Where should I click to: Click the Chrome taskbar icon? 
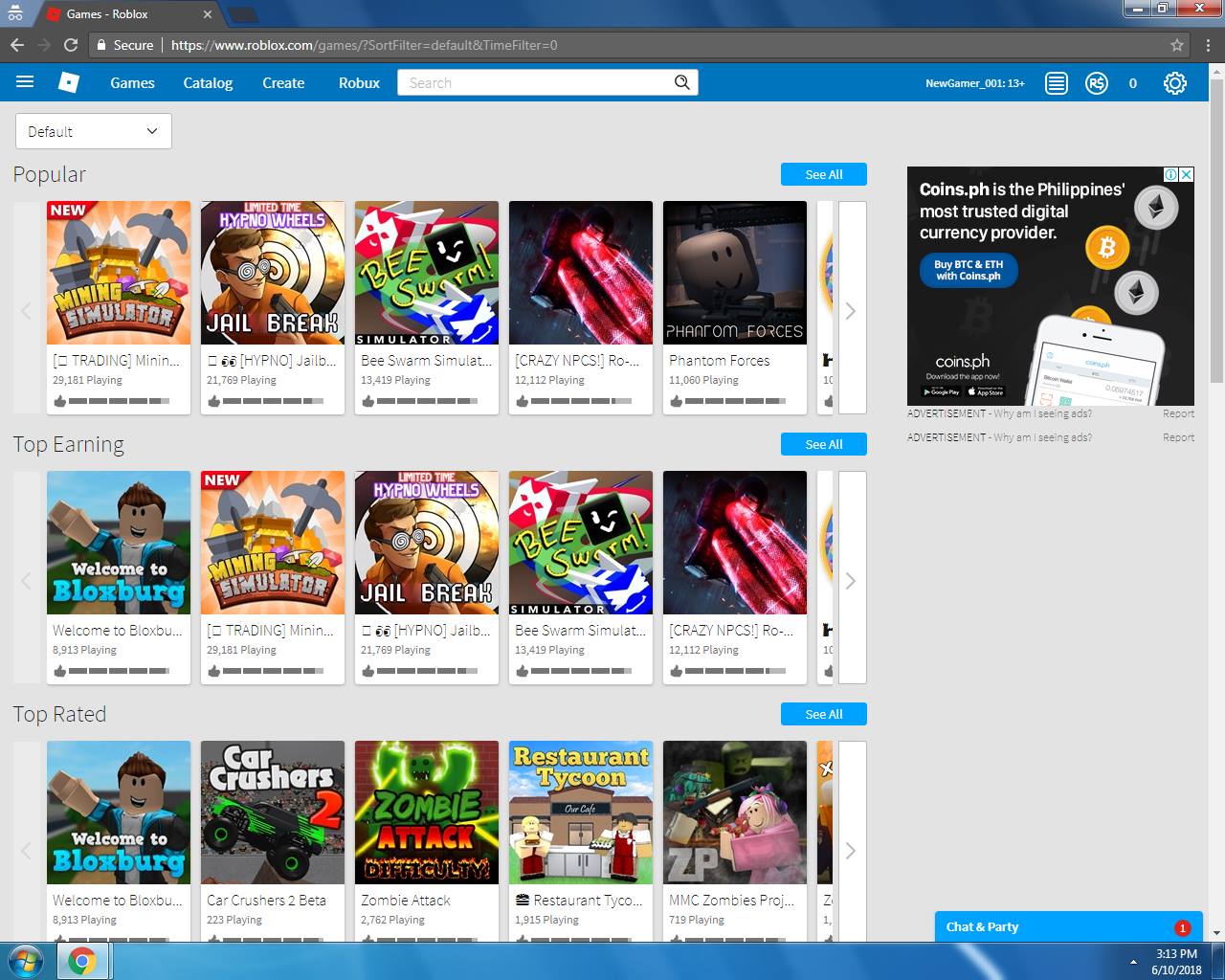[x=82, y=961]
